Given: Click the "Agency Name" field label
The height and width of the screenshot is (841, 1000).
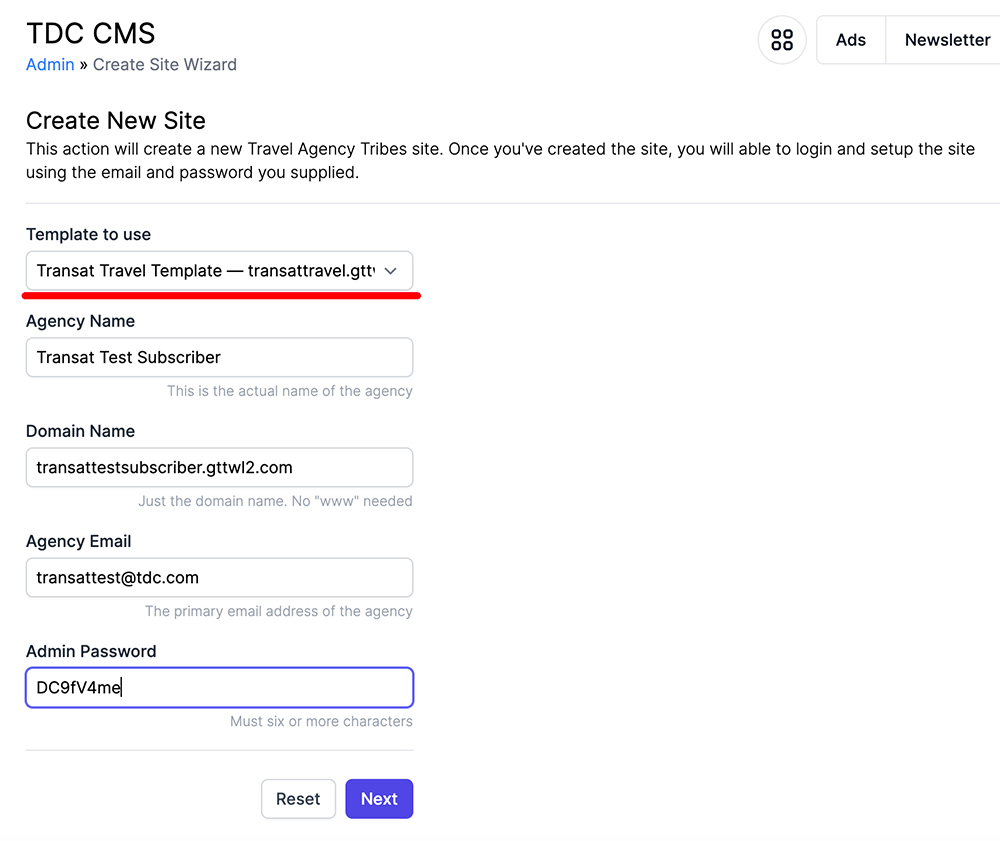Looking at the screenshot, I should coord(80,321).
